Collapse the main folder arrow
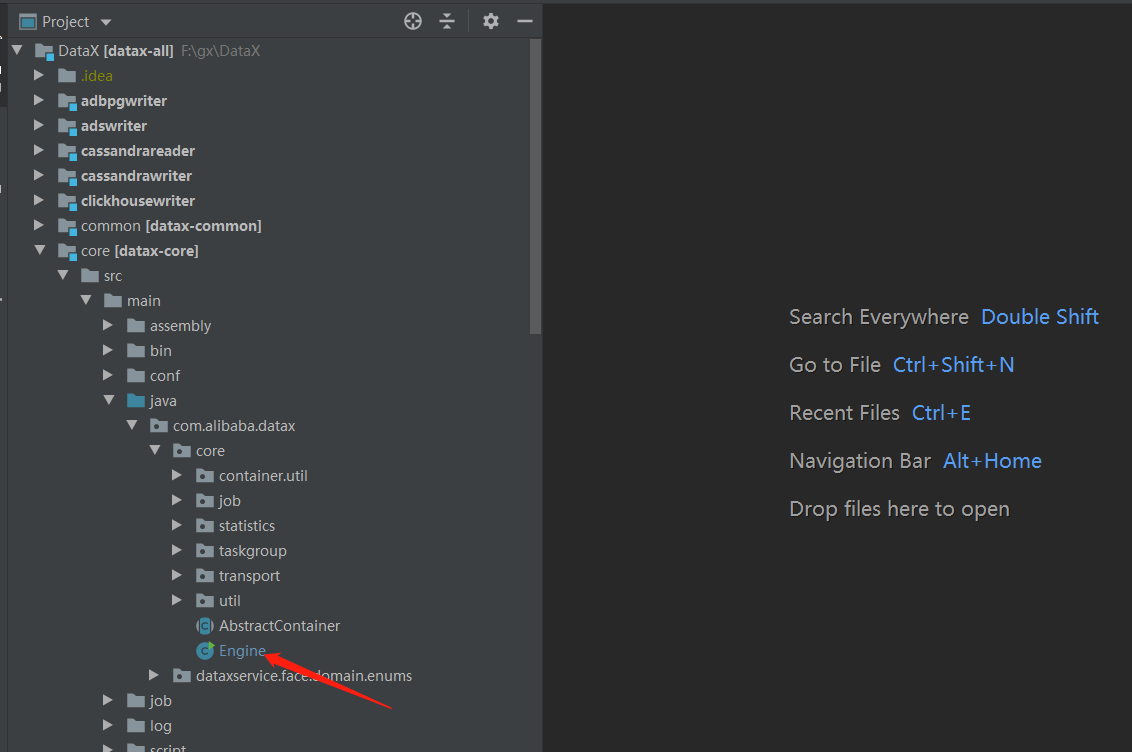Viewport: 1132px width, 752px height. coord(86,300)
